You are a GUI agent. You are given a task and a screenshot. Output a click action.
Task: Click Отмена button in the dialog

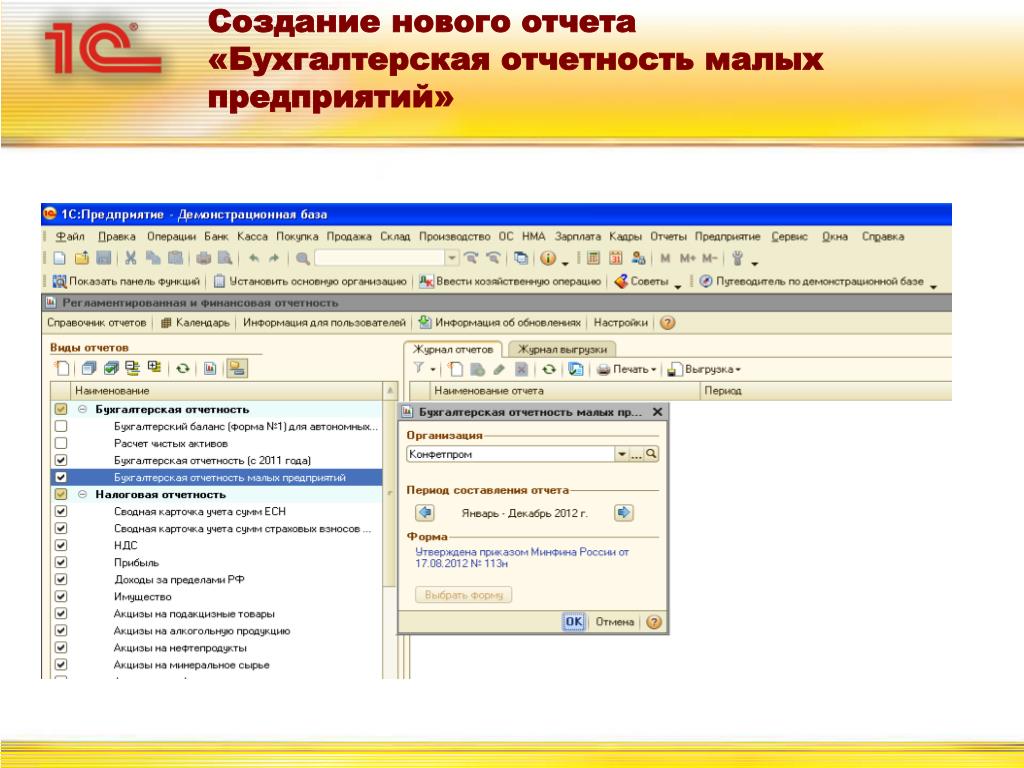pos(615,622)
